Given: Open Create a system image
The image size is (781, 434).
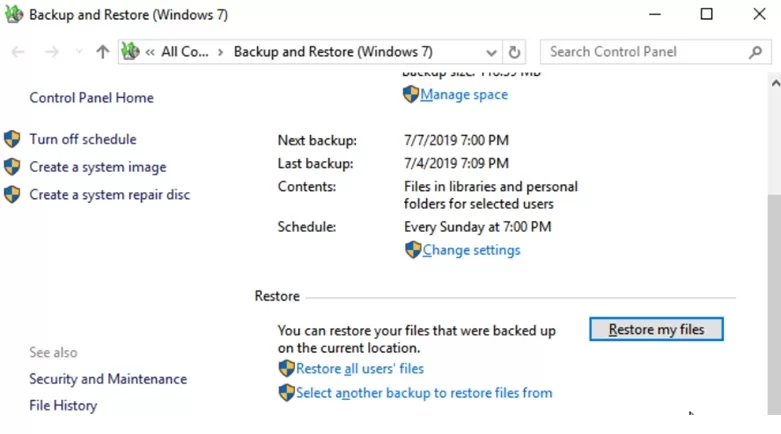Looking at the screenshot, I should coord(98,167).
